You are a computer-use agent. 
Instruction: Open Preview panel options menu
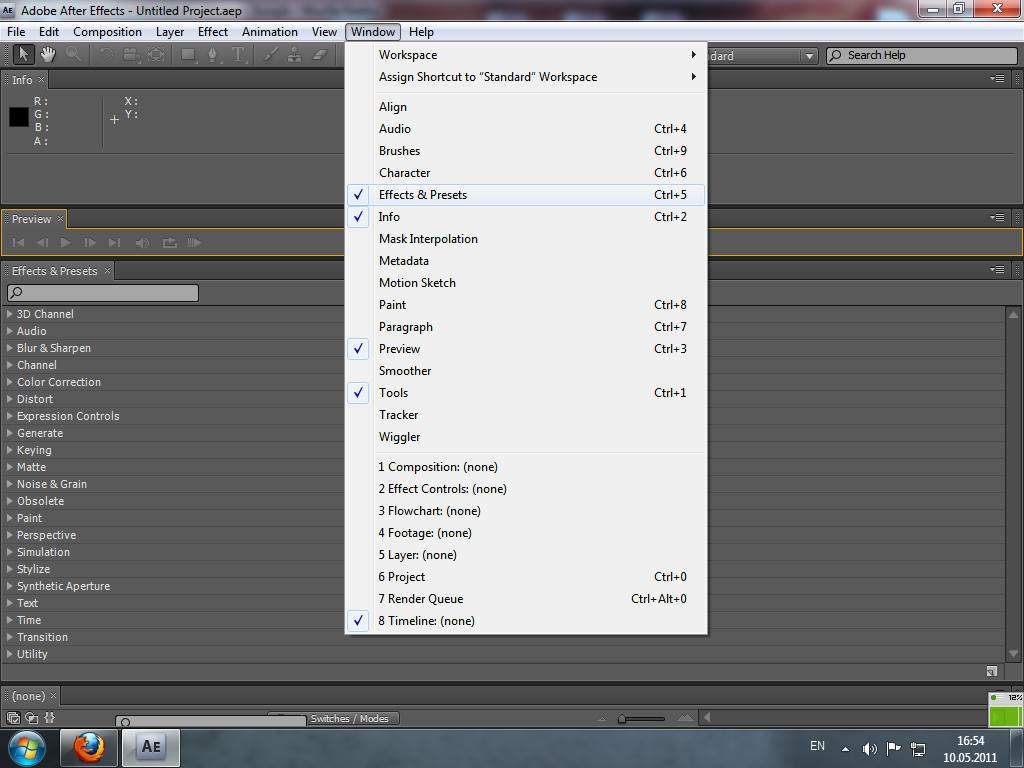point(997,217)
